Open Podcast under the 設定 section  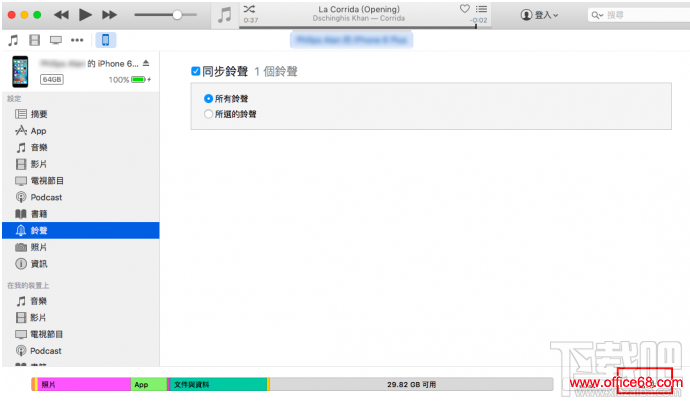pos(81,197)
